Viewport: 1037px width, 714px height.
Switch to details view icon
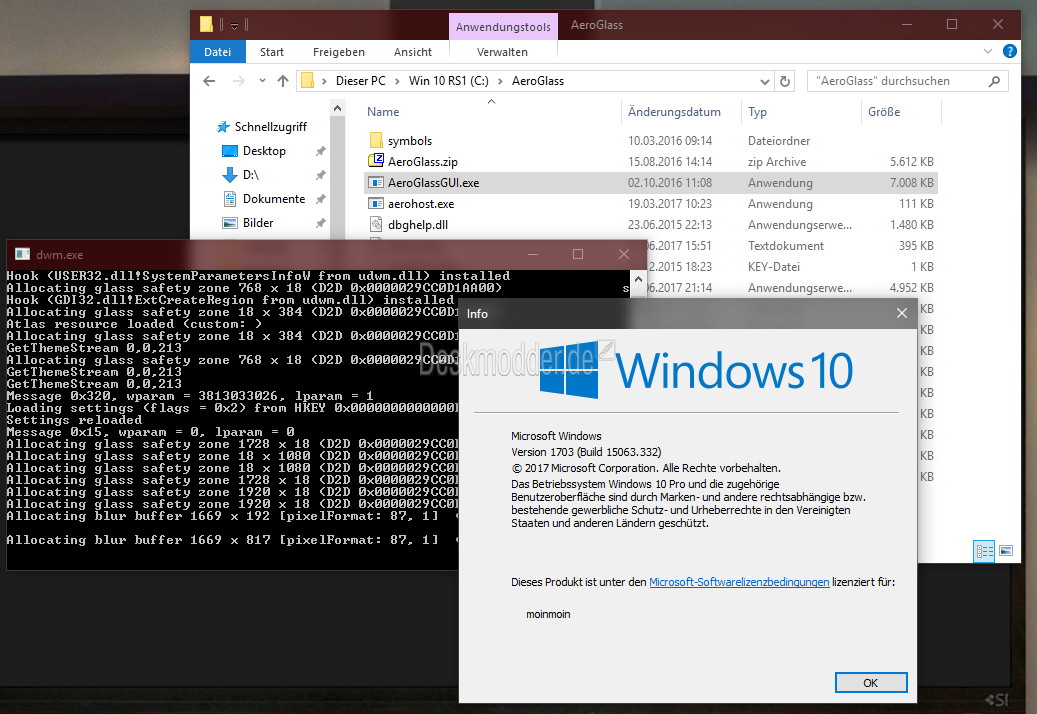(984, 551)
